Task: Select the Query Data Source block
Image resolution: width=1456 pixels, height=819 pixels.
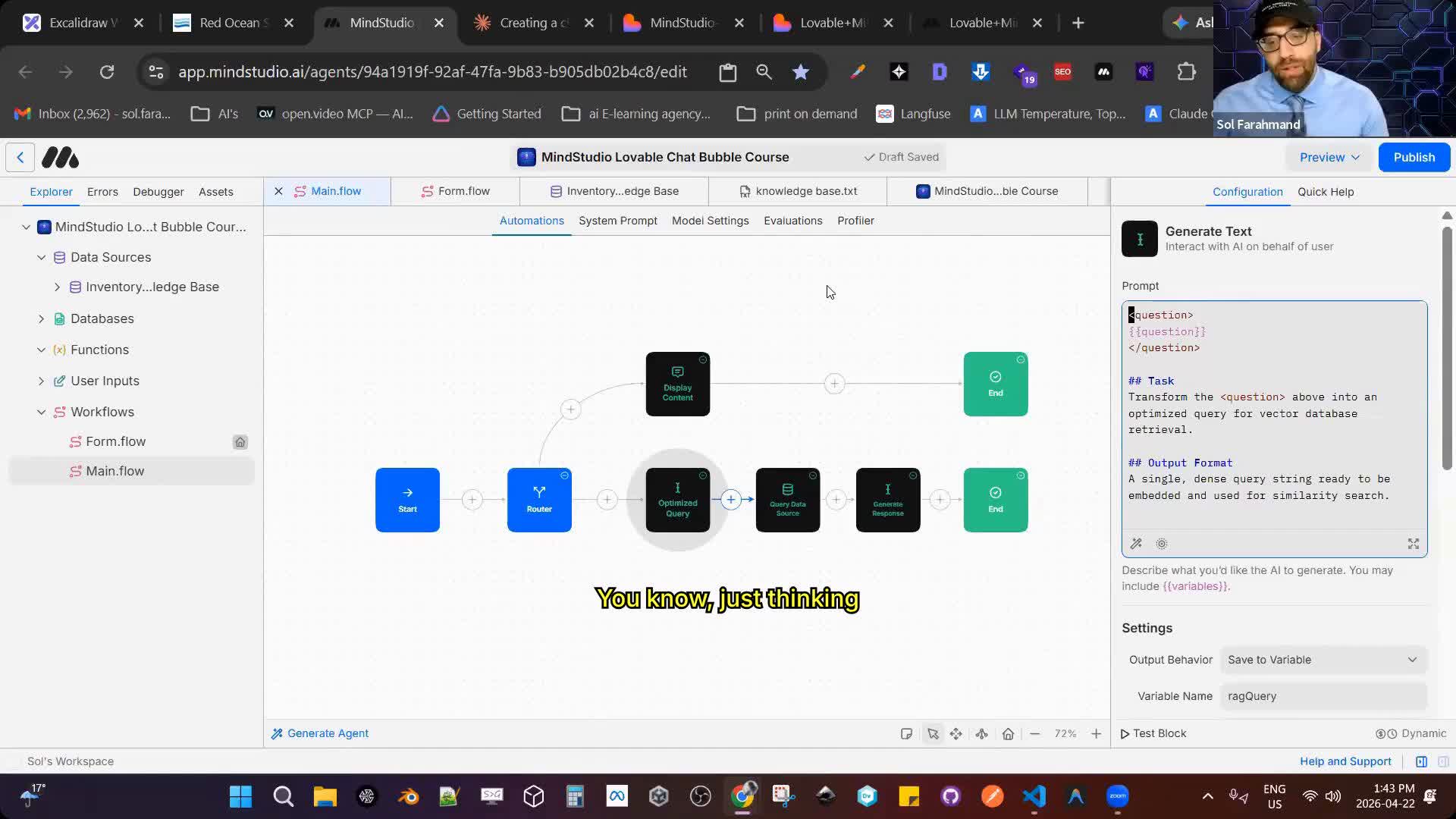Action: [x=788, y=500]
